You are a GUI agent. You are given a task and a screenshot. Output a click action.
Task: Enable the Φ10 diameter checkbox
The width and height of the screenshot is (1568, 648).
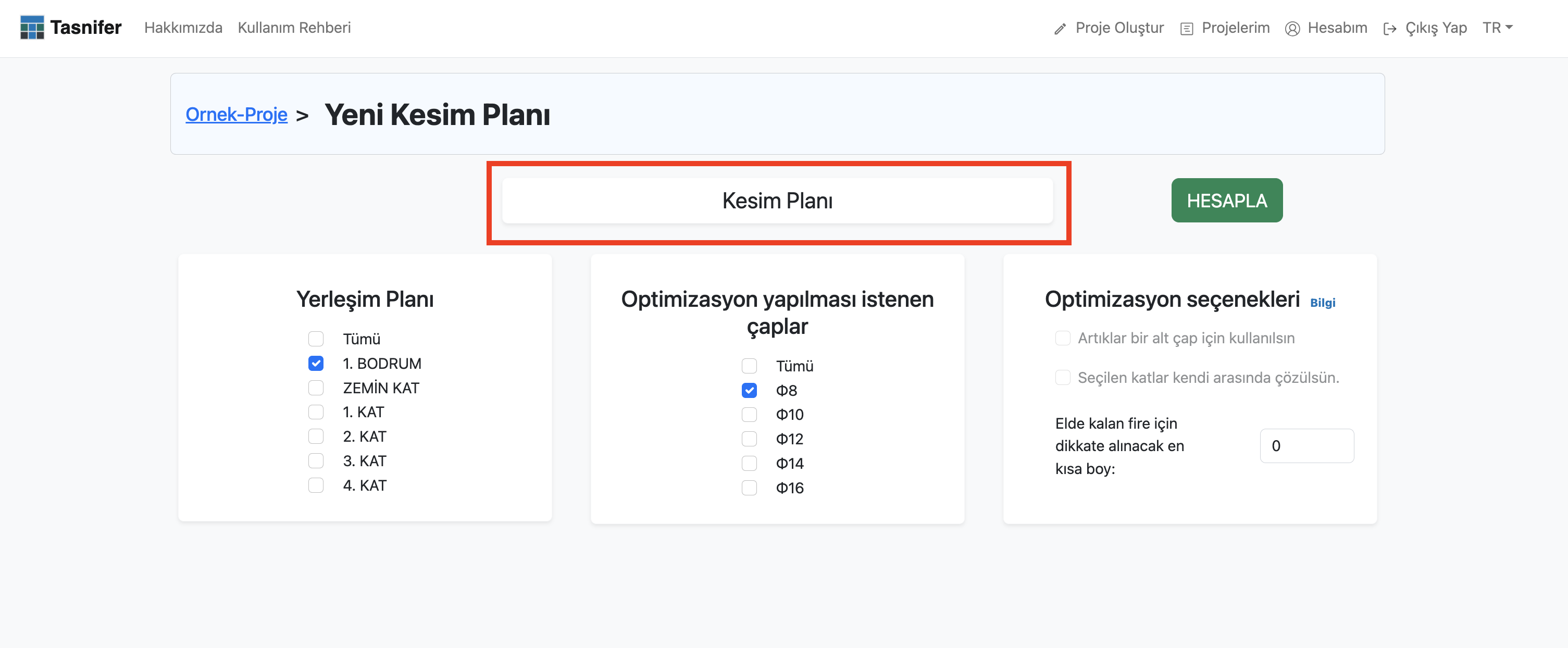pos(749,414)
